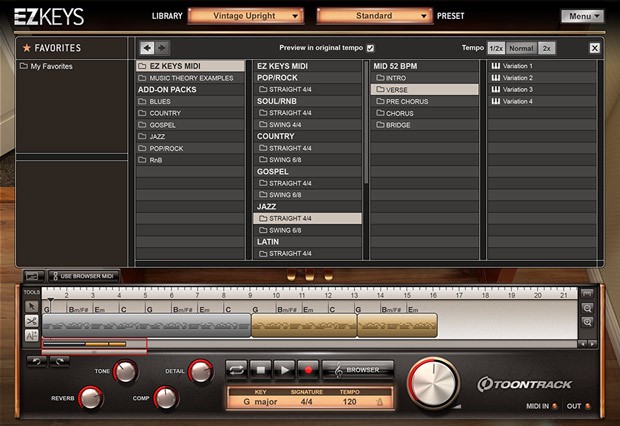Open the PRE CHORUS folder

pyautogui.click(x=424, y=101)
